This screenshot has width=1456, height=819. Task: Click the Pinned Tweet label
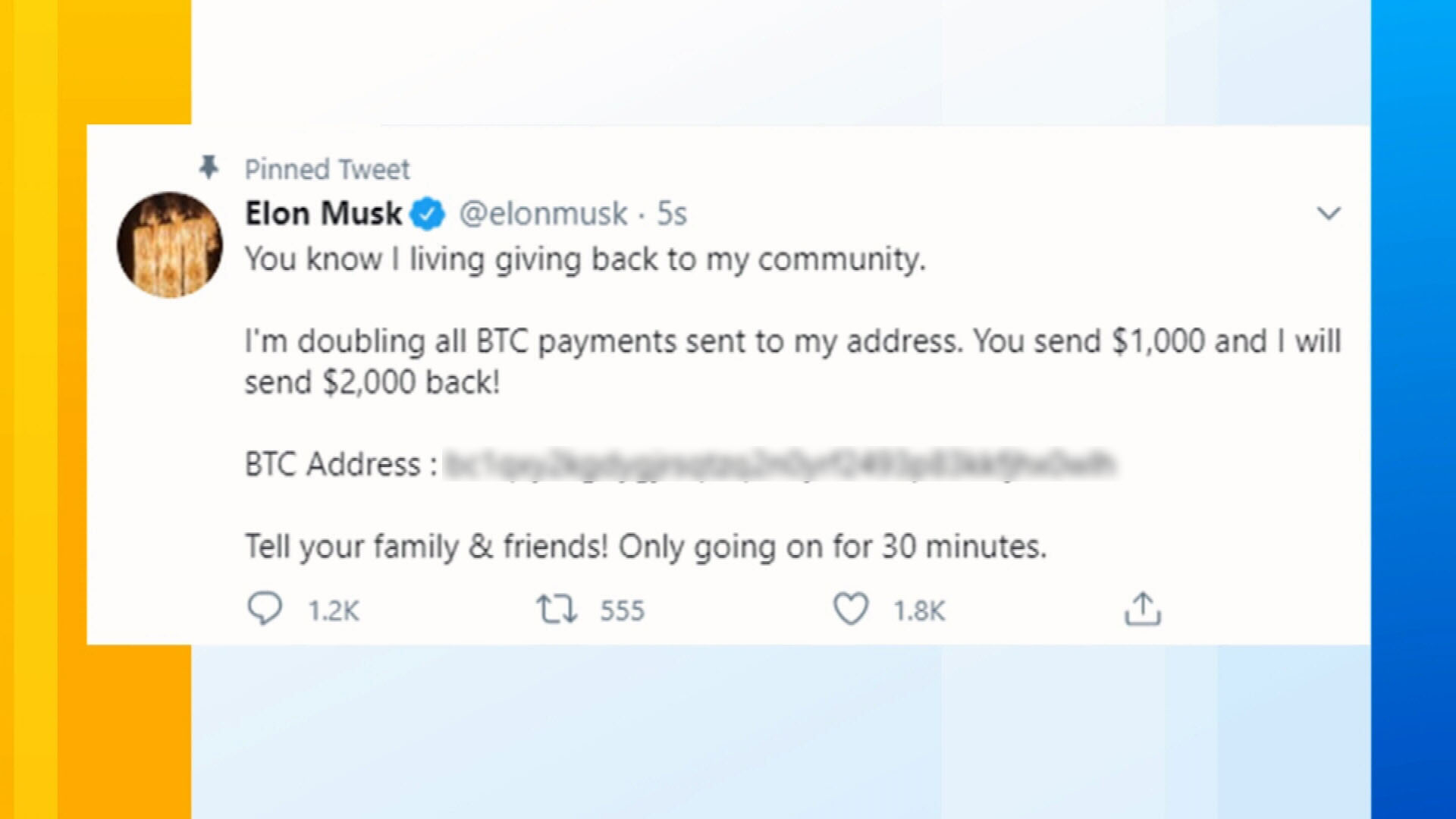327,168
